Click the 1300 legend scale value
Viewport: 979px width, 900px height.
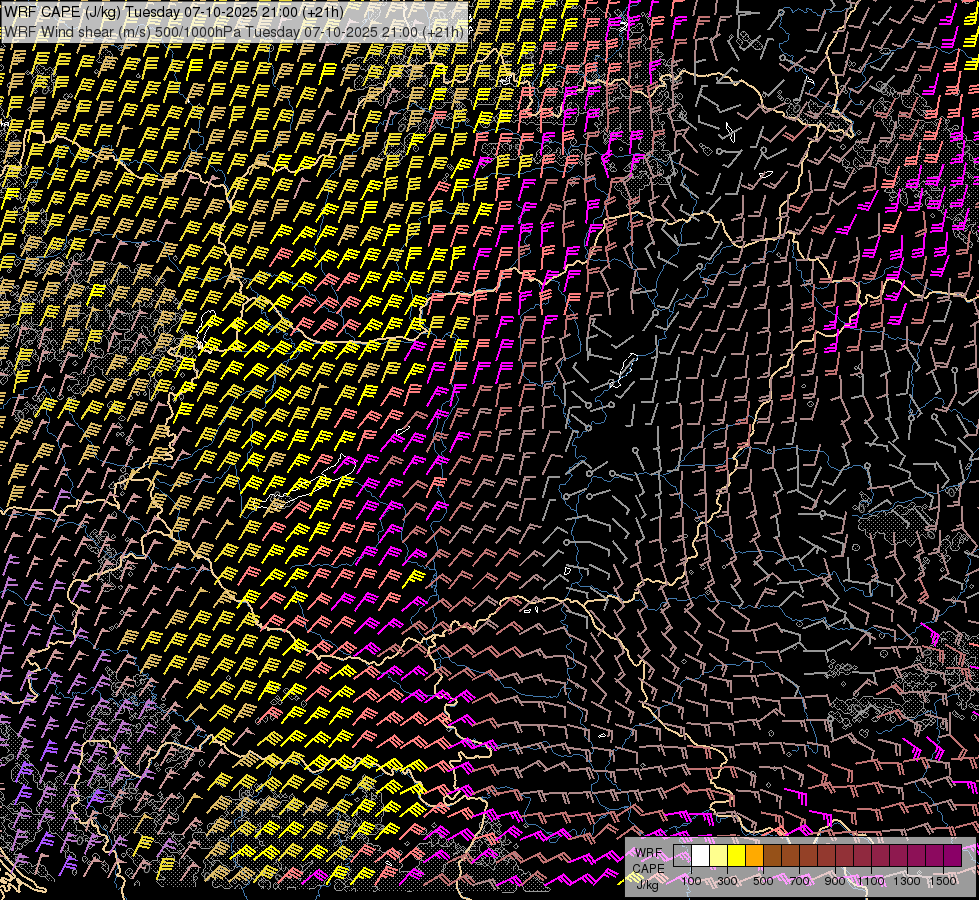[x=907, y=881]
